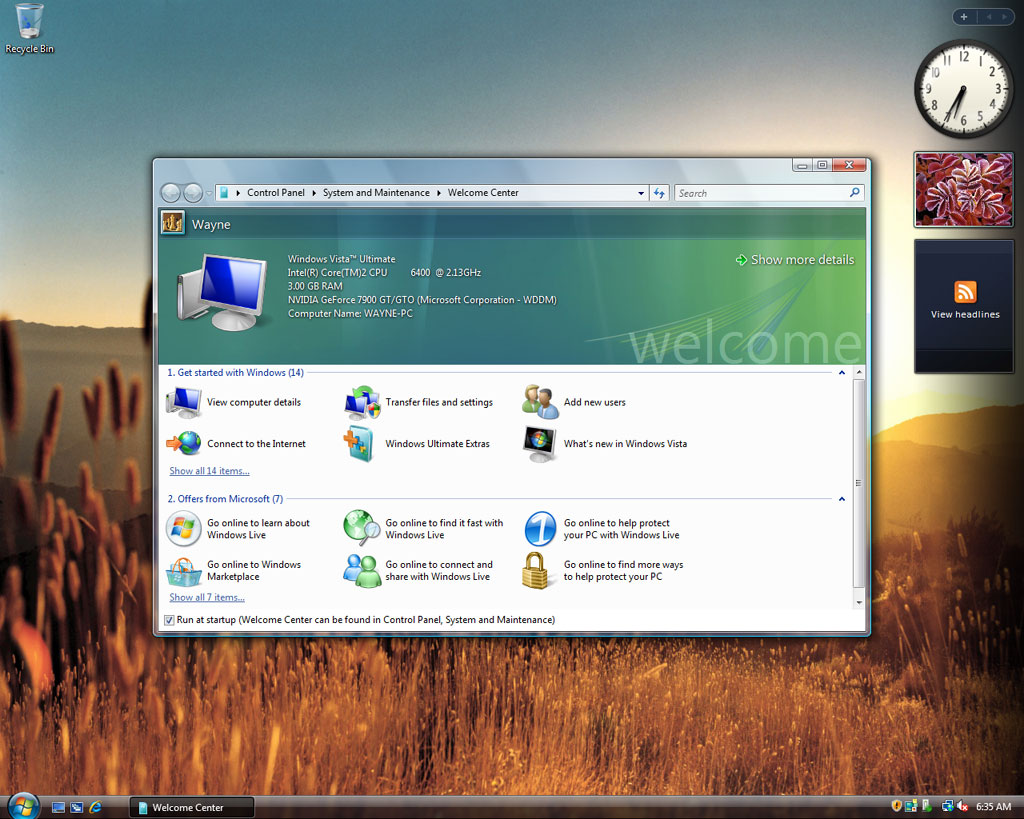Click Show all 7 items link

click(x=207, y=598)
